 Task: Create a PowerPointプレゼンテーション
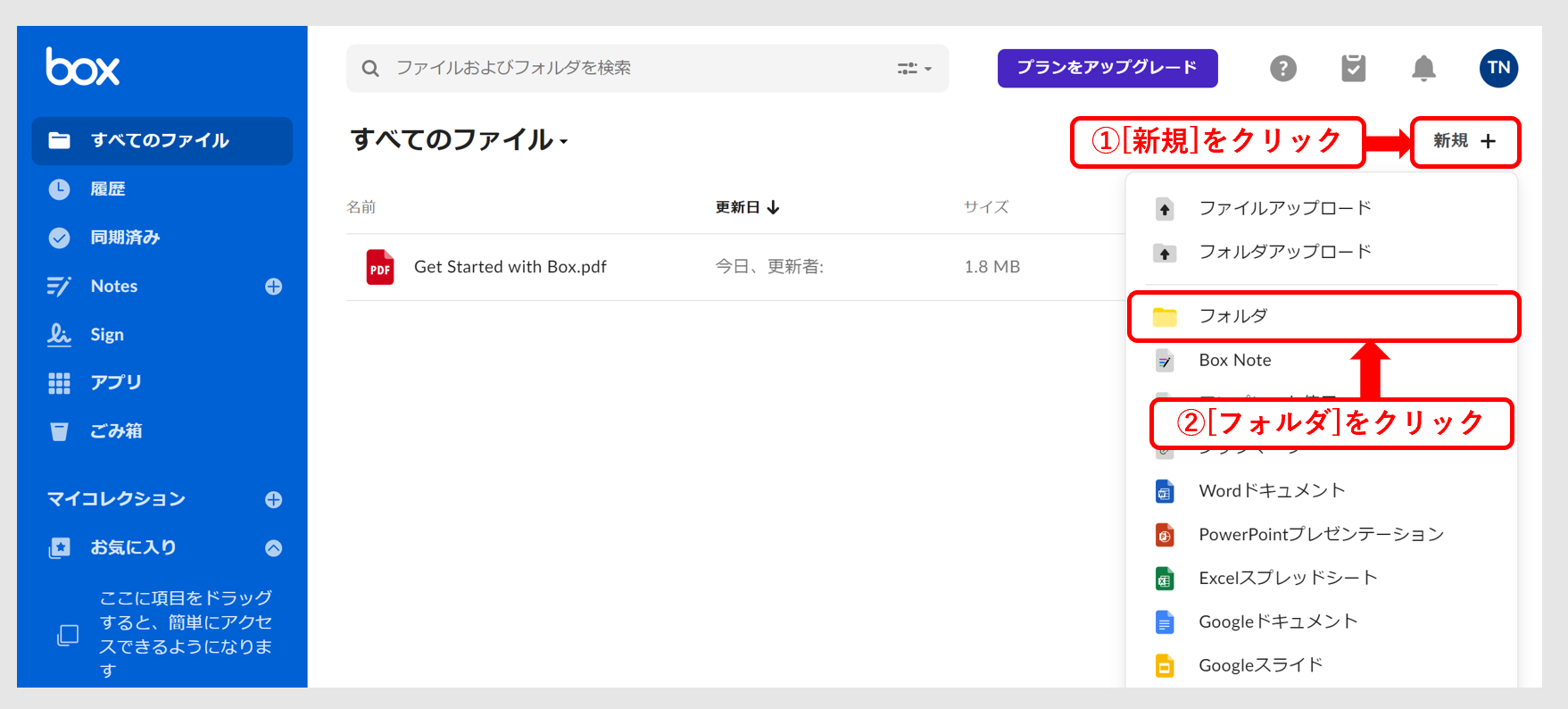coord(1322,535)
